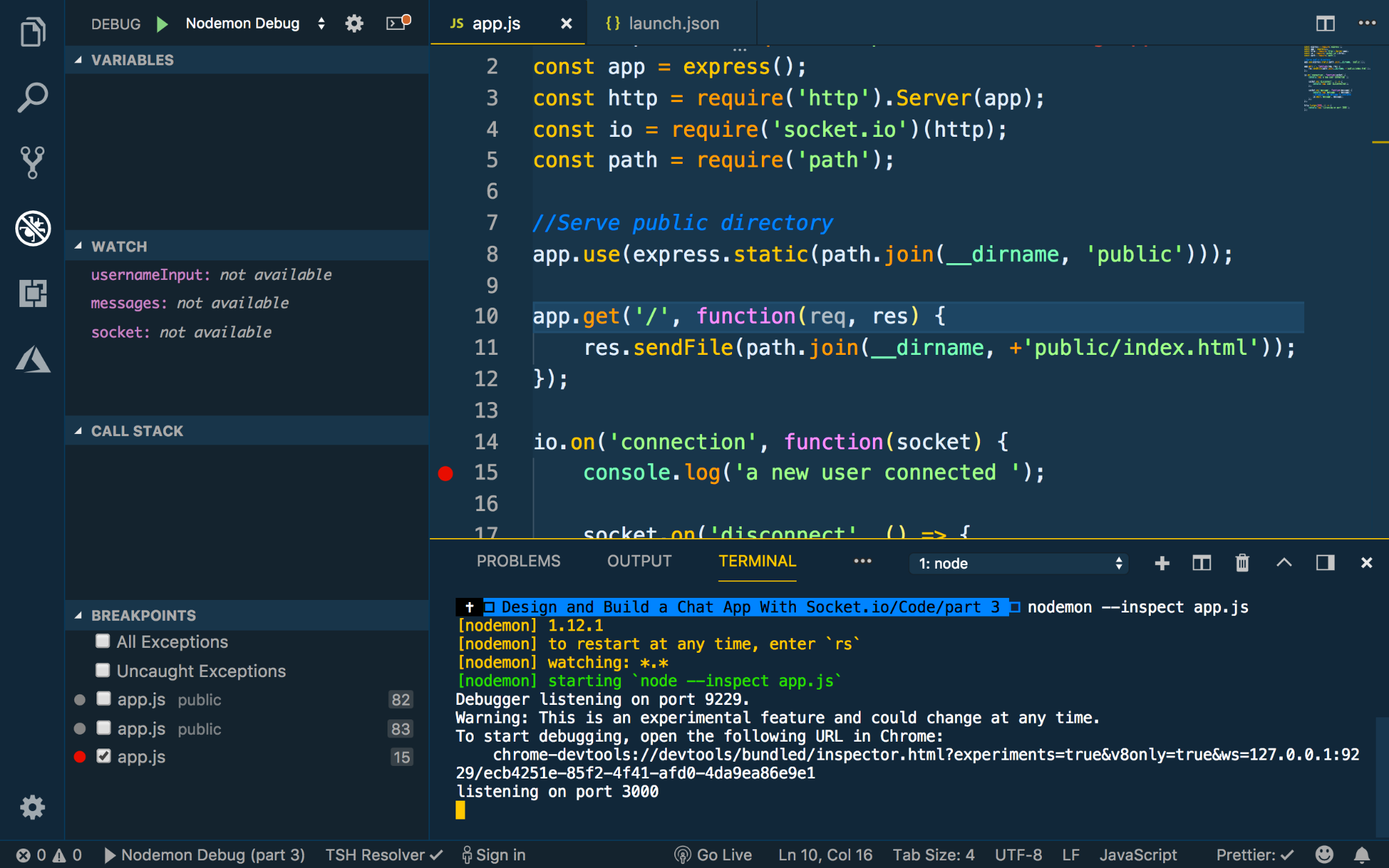Open the OUTPUT panel tab
This screenshot has height=868, width=1389.
(x=638, y=561)
